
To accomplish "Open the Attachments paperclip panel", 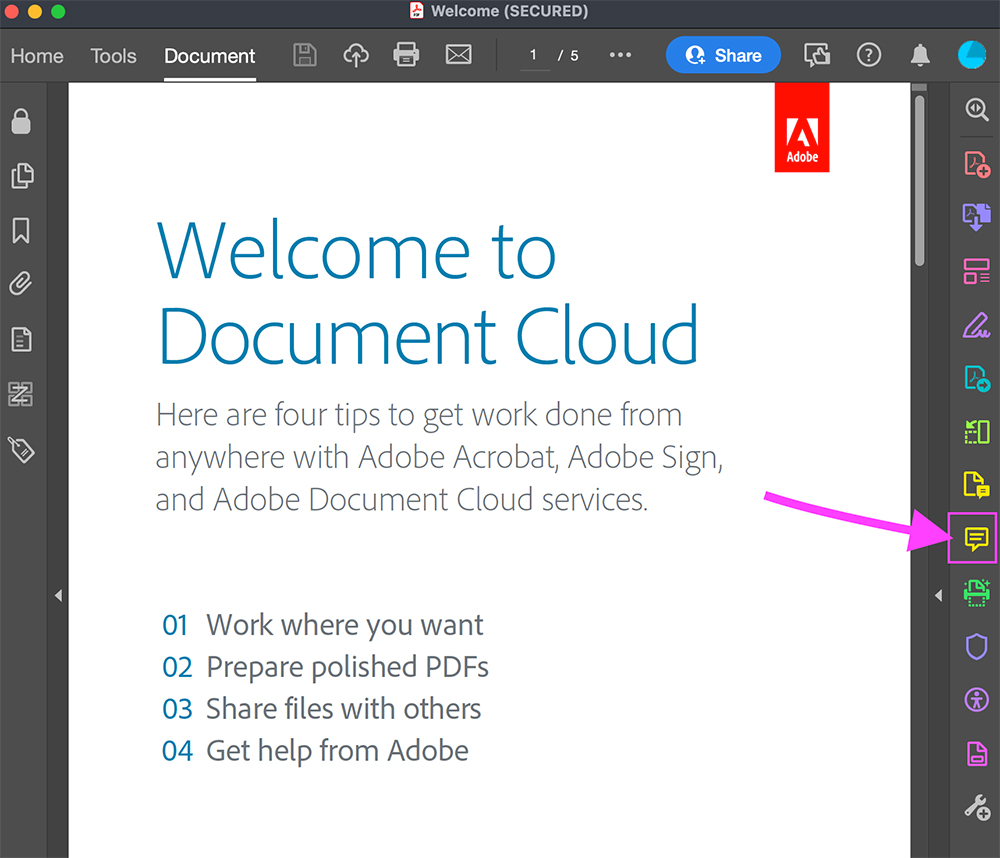I will click(21, 284).
